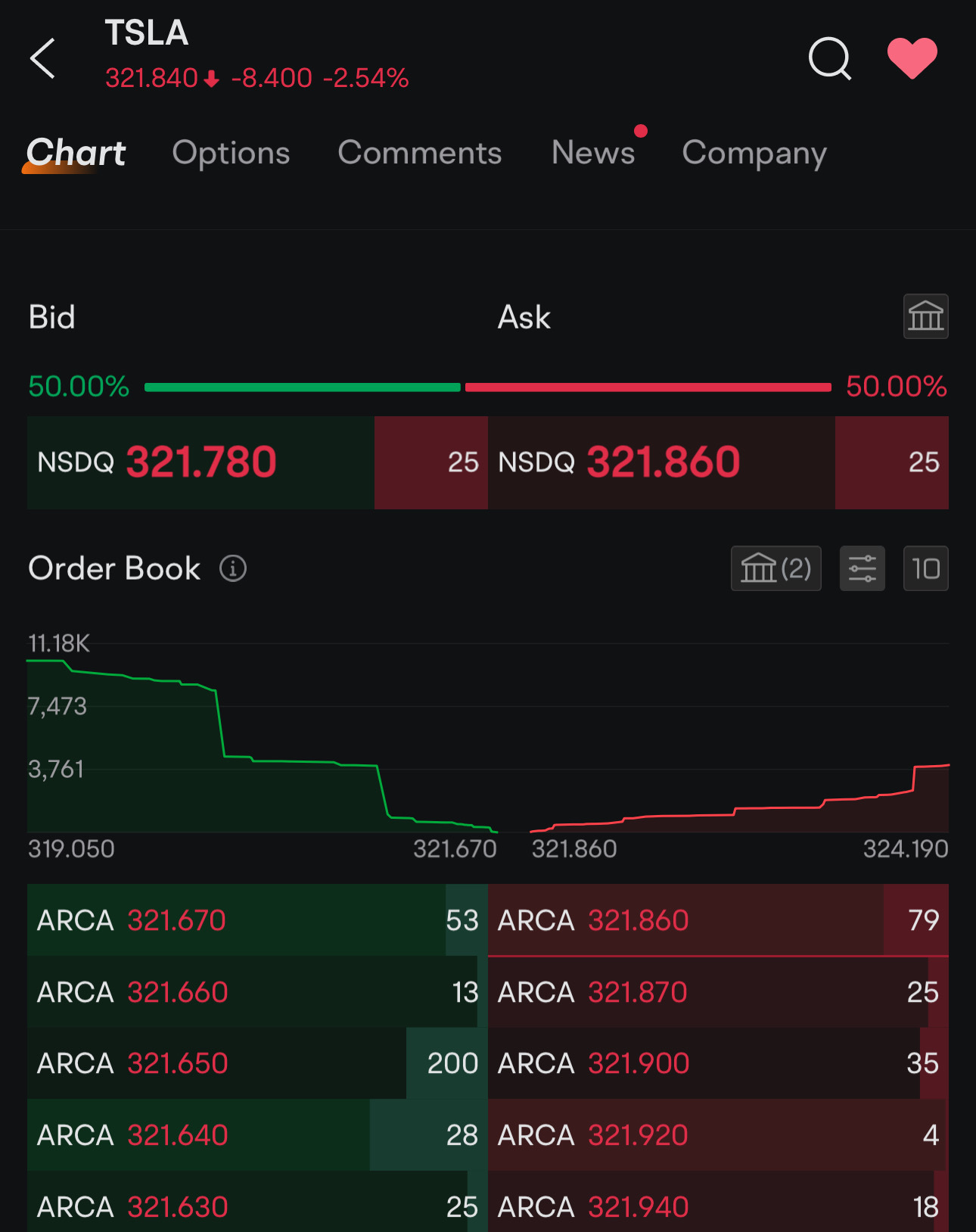This screenshot has height=1232, width=976.
Task: Tap the 11.18K depth axis label
Action: pos(59,644)
